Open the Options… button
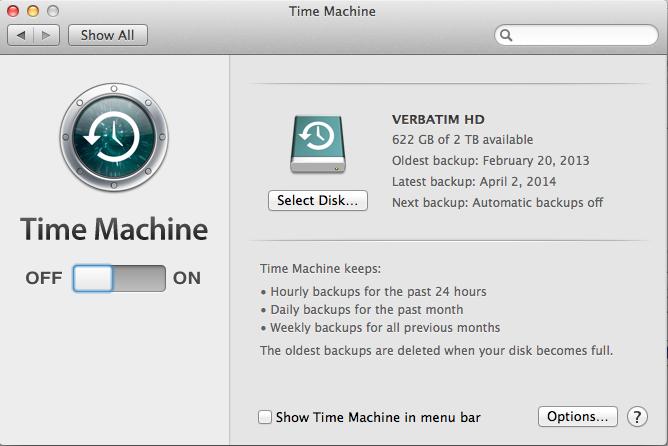This screenshot has height=446, width=668. (x=578, y=416)
